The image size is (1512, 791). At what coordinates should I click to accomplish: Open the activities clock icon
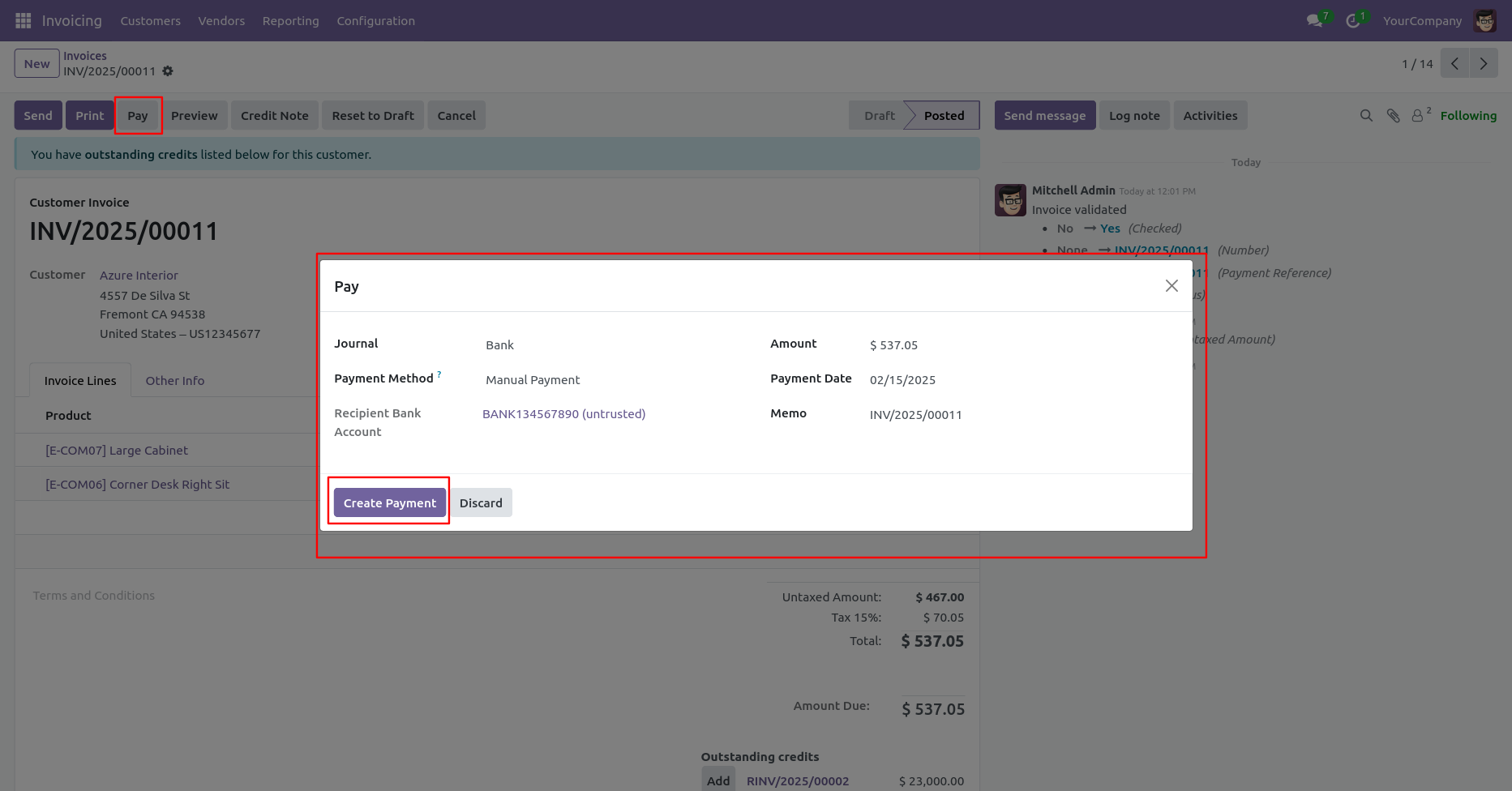tap(1352, 20)
